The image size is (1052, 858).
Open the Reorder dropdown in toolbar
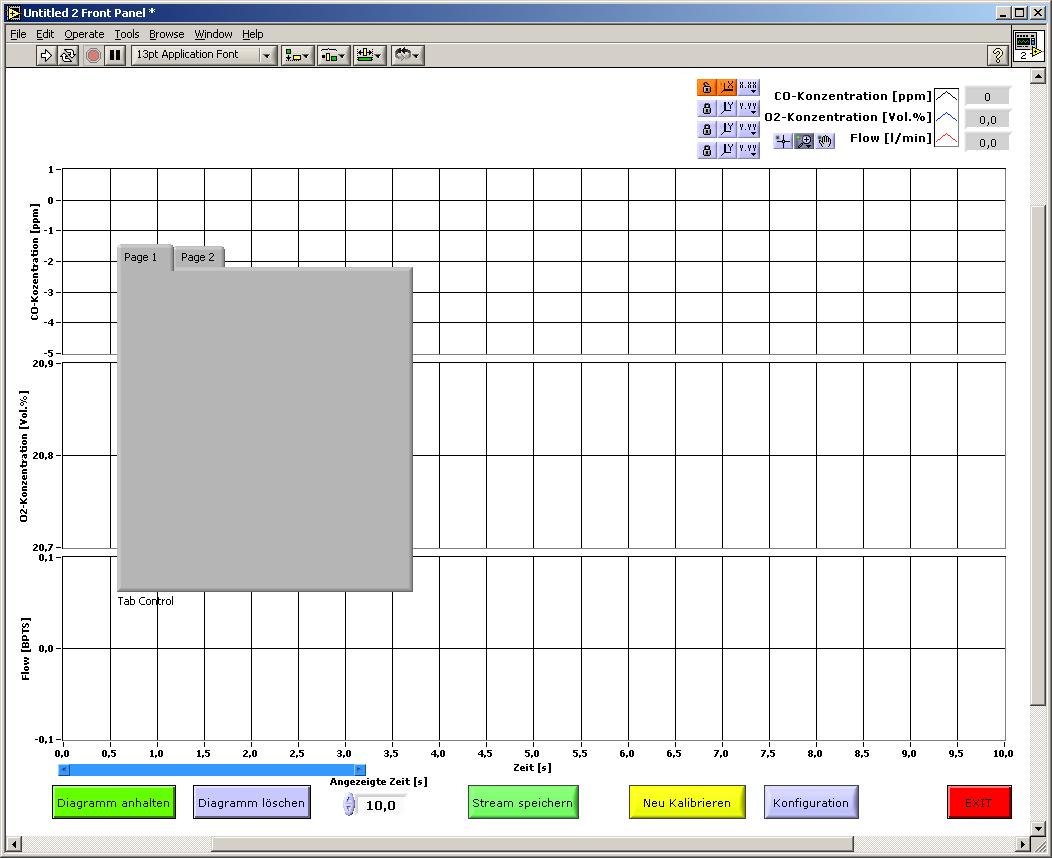point(407,55)
